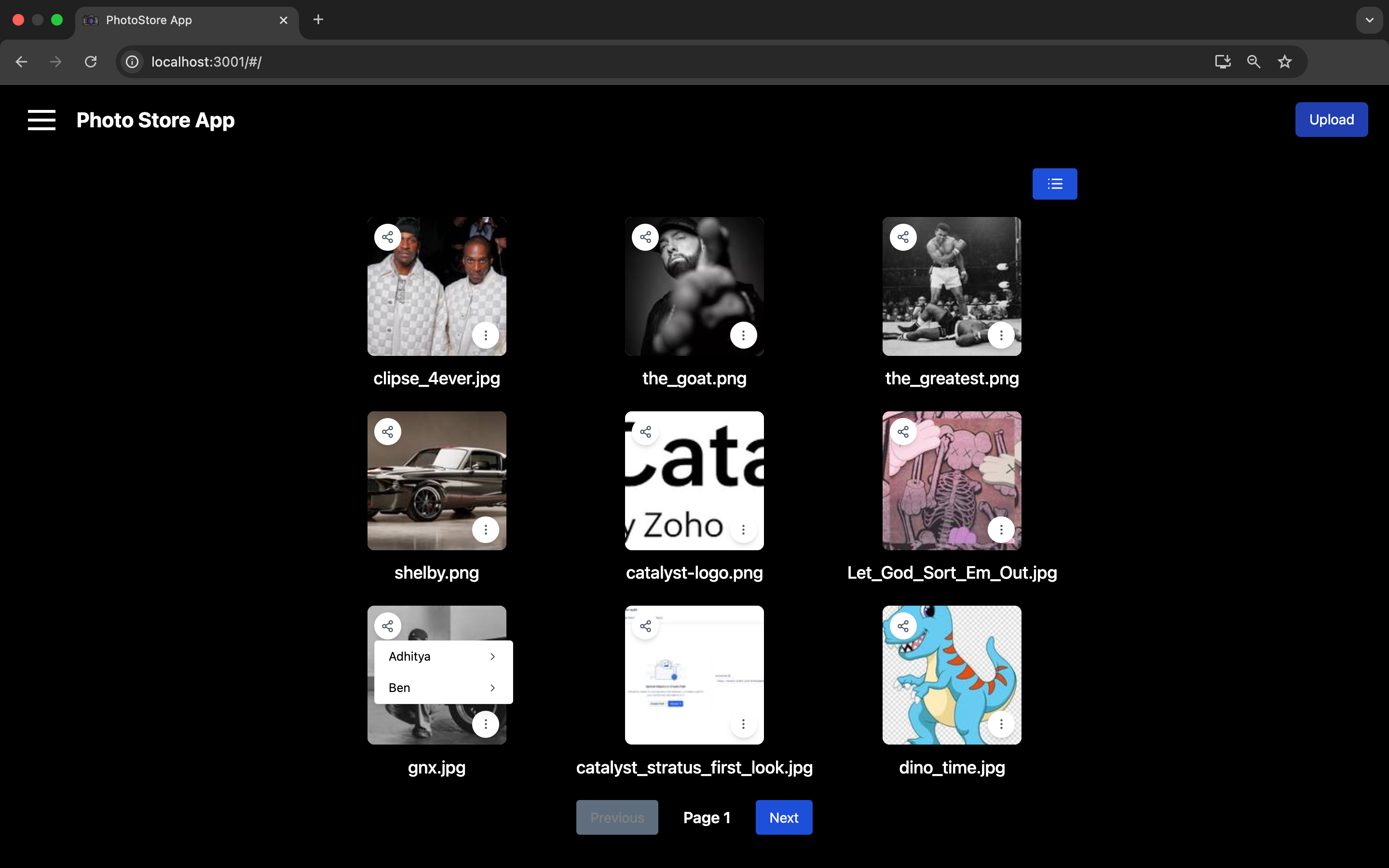This screenshot has width=1389, height=868.
Task: Open the hamburger navigation menu
Action: 41,120
